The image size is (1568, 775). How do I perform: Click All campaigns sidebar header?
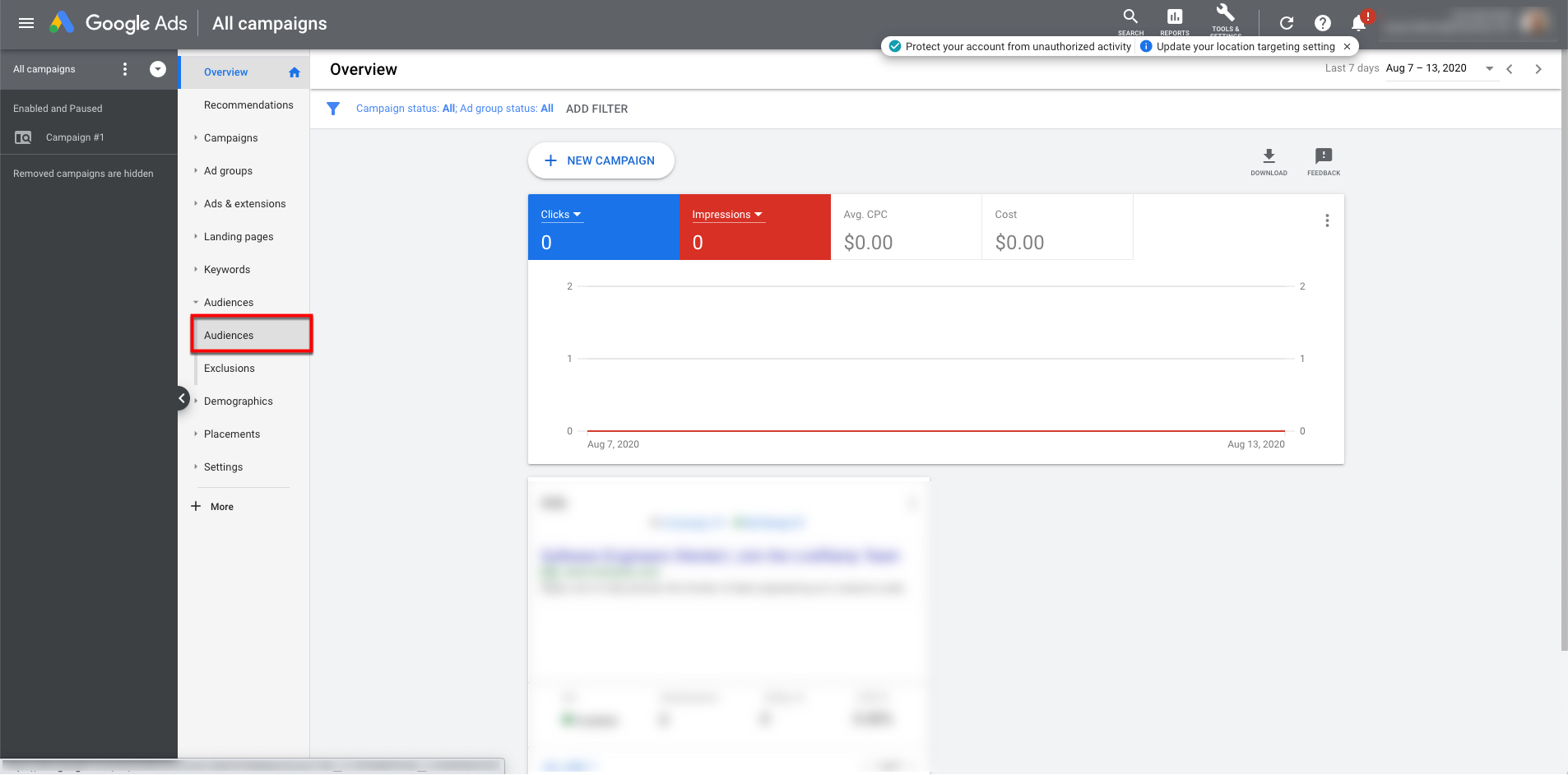coord(44,69)
